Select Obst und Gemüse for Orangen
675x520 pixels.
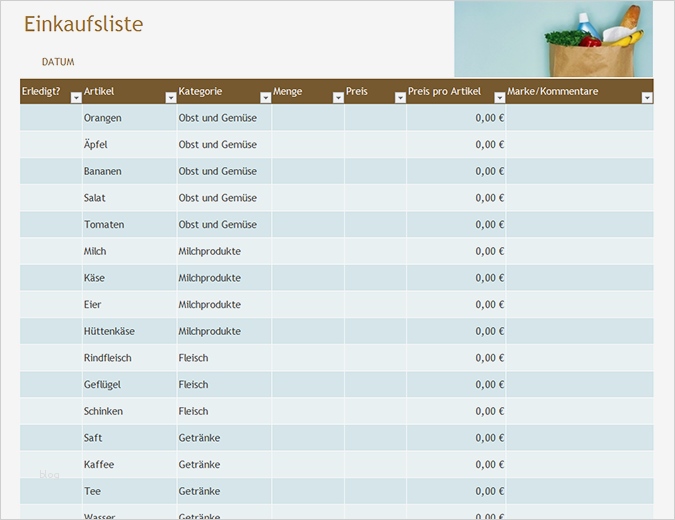pyautogui.click(x=224, y=118)
